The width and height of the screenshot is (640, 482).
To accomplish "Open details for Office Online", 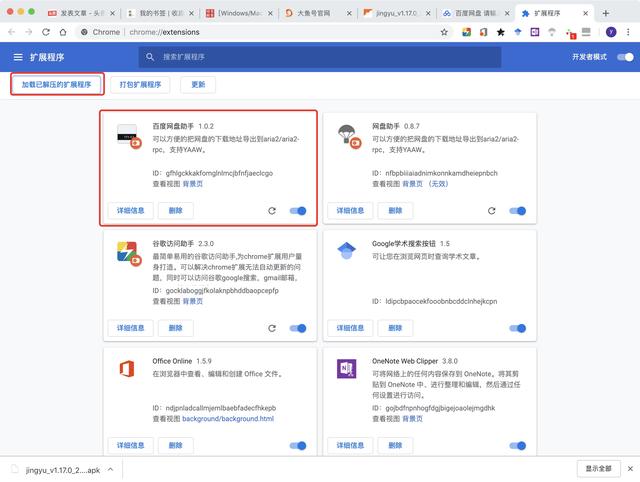I will click(131, 446).
